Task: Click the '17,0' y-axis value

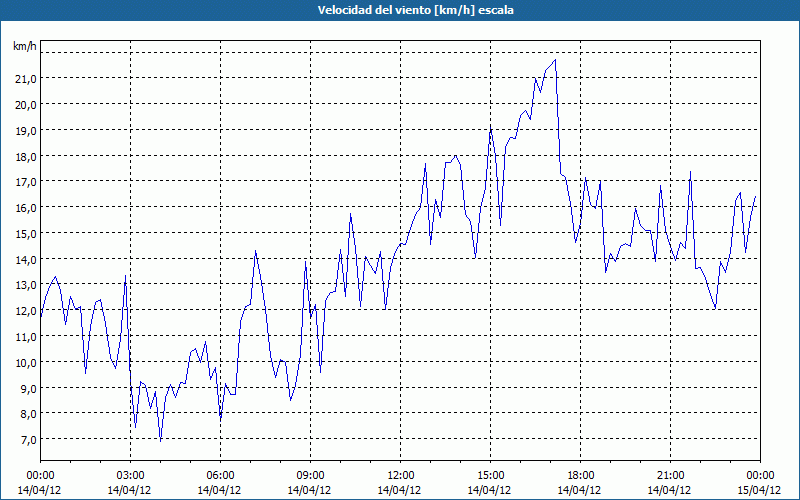Action: [x=26, y=182]
